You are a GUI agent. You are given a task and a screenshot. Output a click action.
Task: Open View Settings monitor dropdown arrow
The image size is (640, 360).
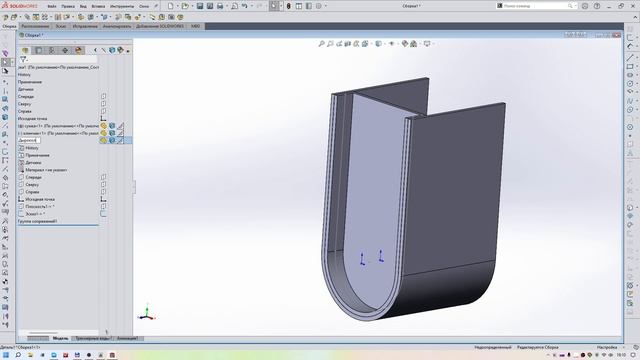(x=433, y=43)
